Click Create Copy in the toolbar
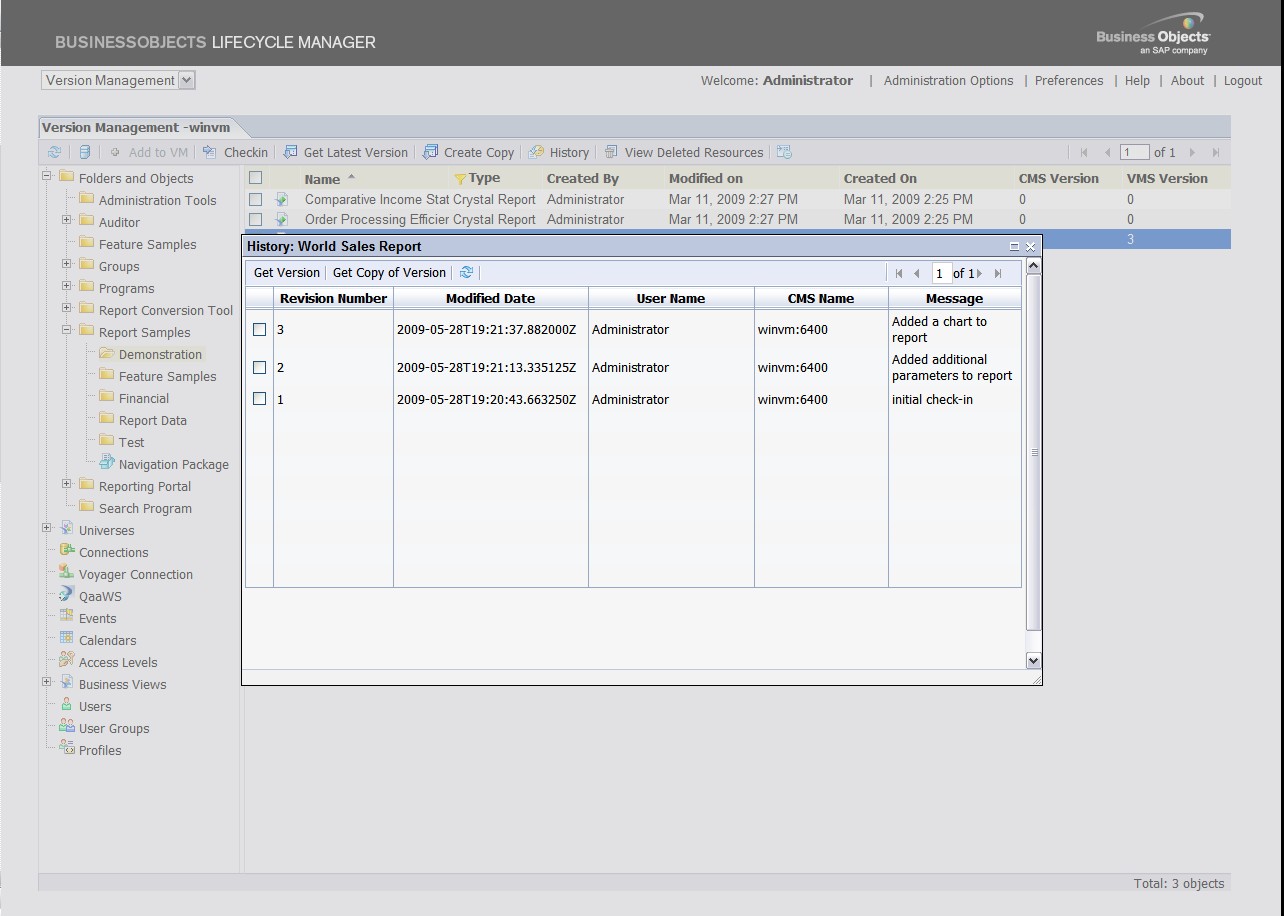 [x=469, y=152]
